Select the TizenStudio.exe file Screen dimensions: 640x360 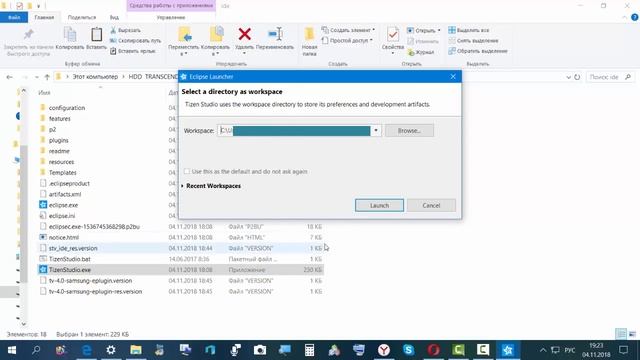tap(70, 270)
